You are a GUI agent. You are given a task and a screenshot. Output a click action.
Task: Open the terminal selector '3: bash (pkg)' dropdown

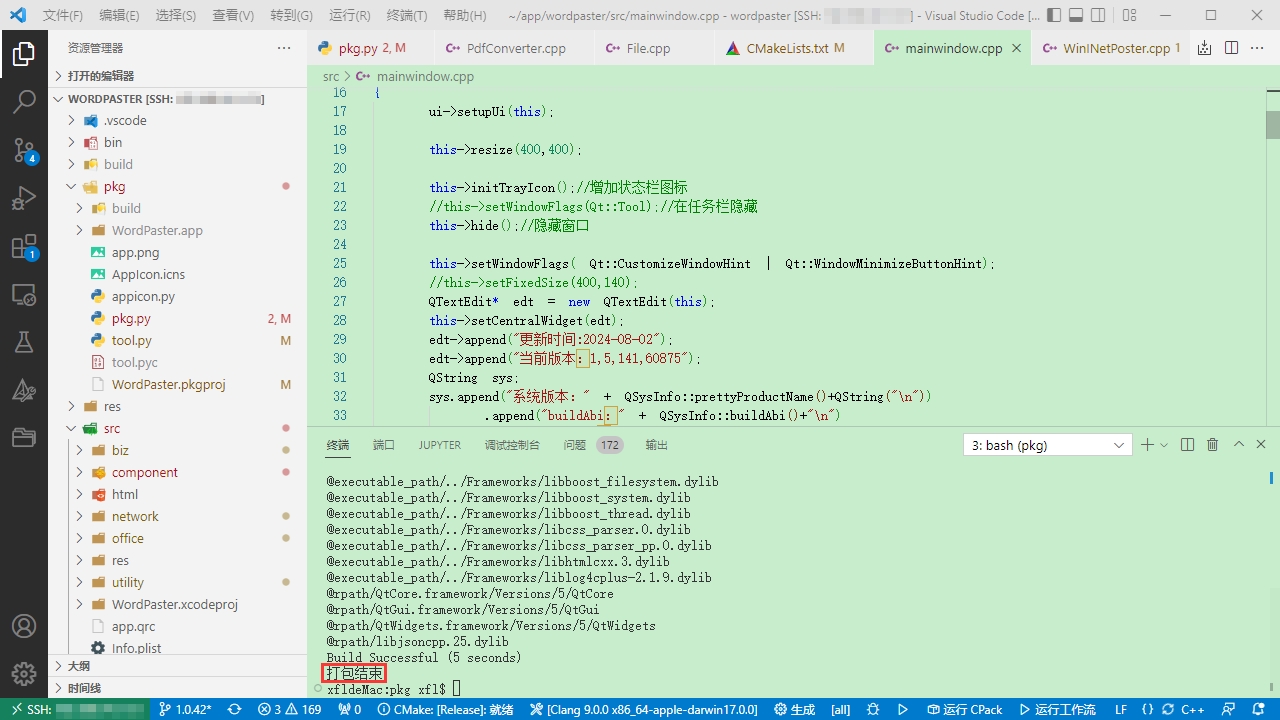(1047, 445)
